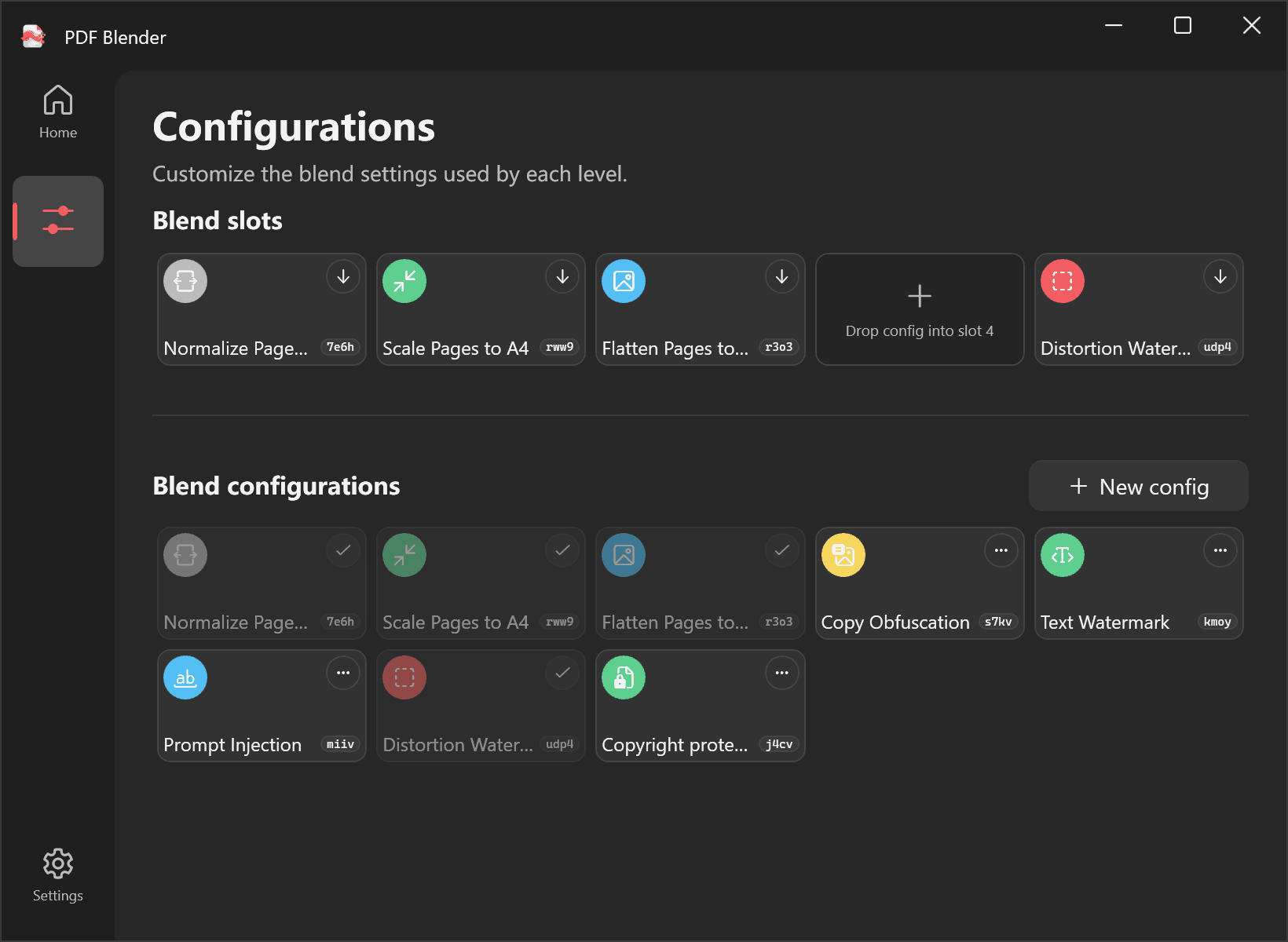
Task: Minimize the PDF Blender window
Action: (1114, 25)
